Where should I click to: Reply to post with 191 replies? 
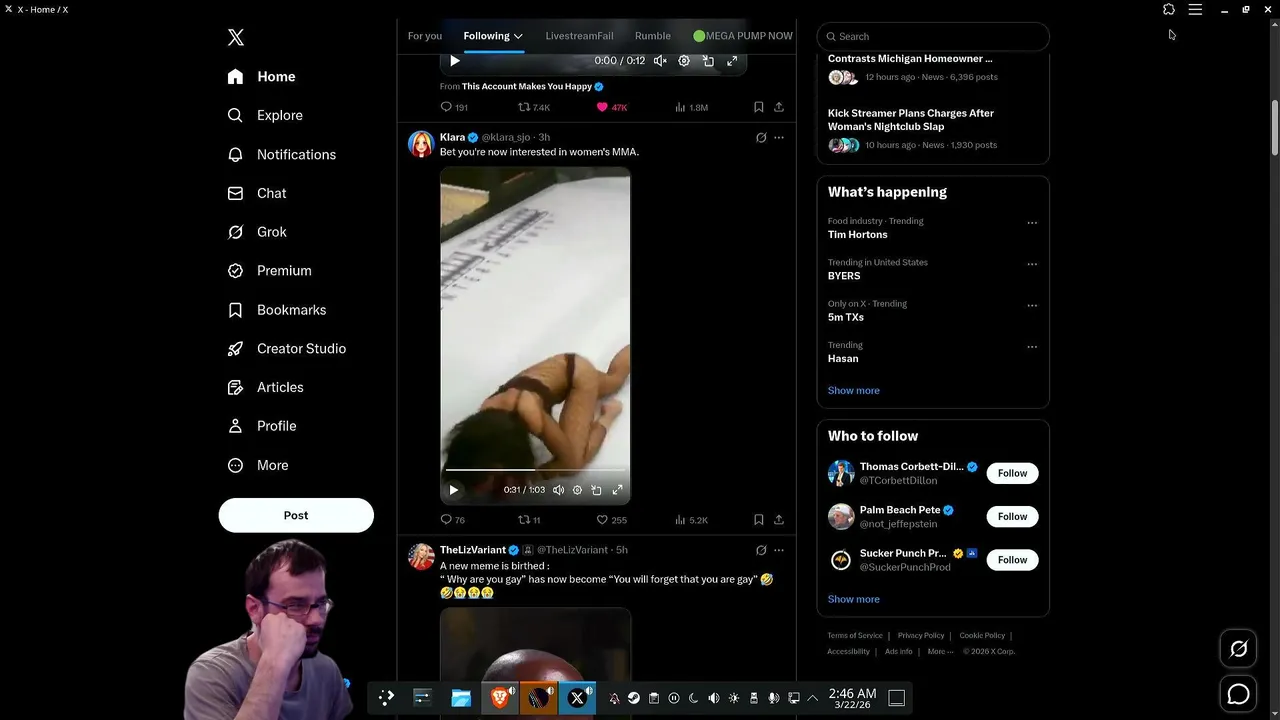click(454, 107)
